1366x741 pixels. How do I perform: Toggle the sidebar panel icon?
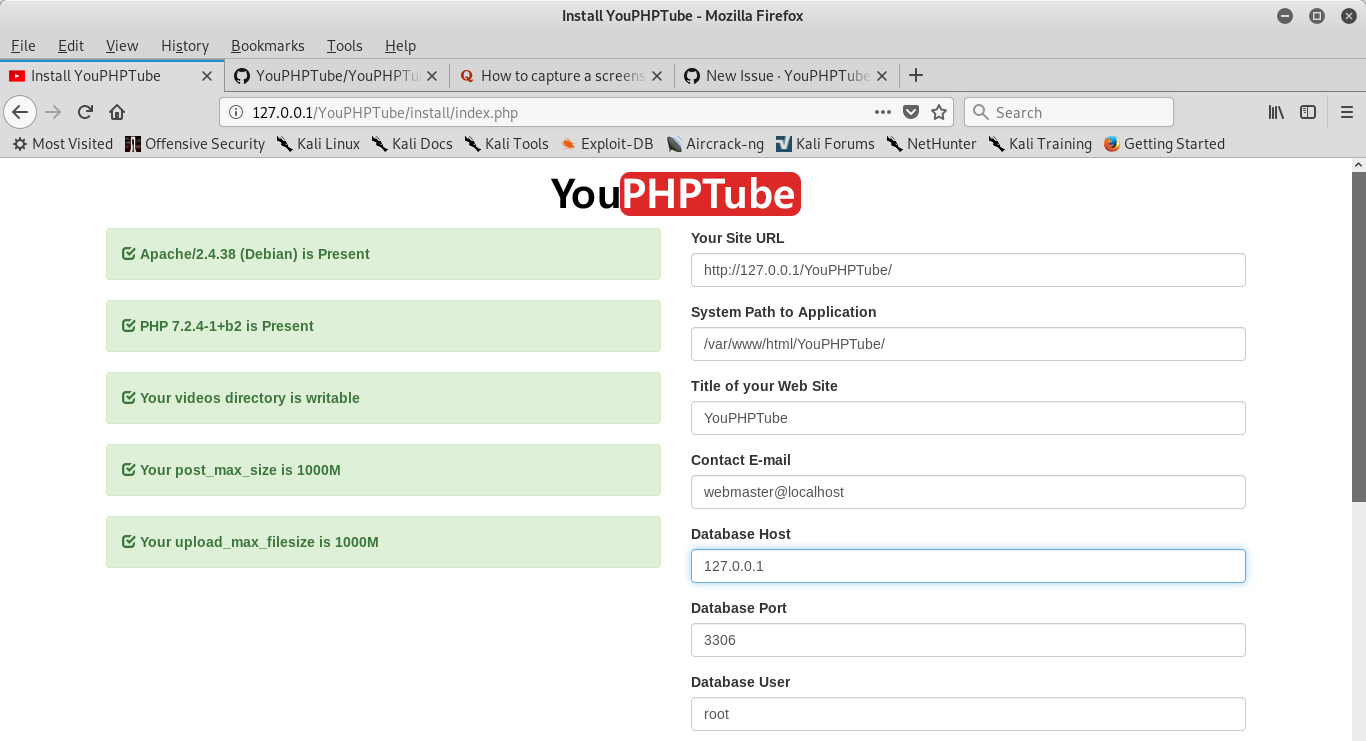pos(1308,112)
